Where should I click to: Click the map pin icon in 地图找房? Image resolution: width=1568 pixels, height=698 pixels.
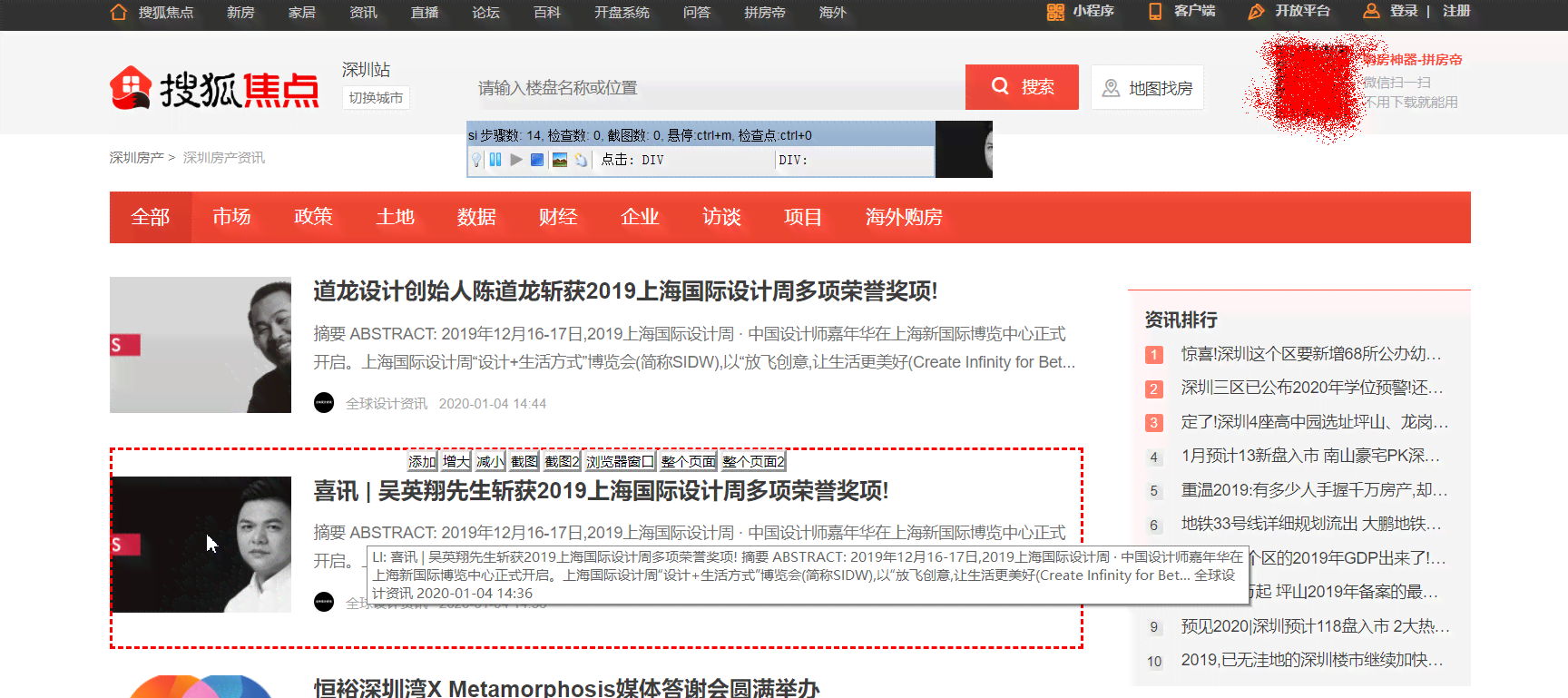click(1111, 88)
